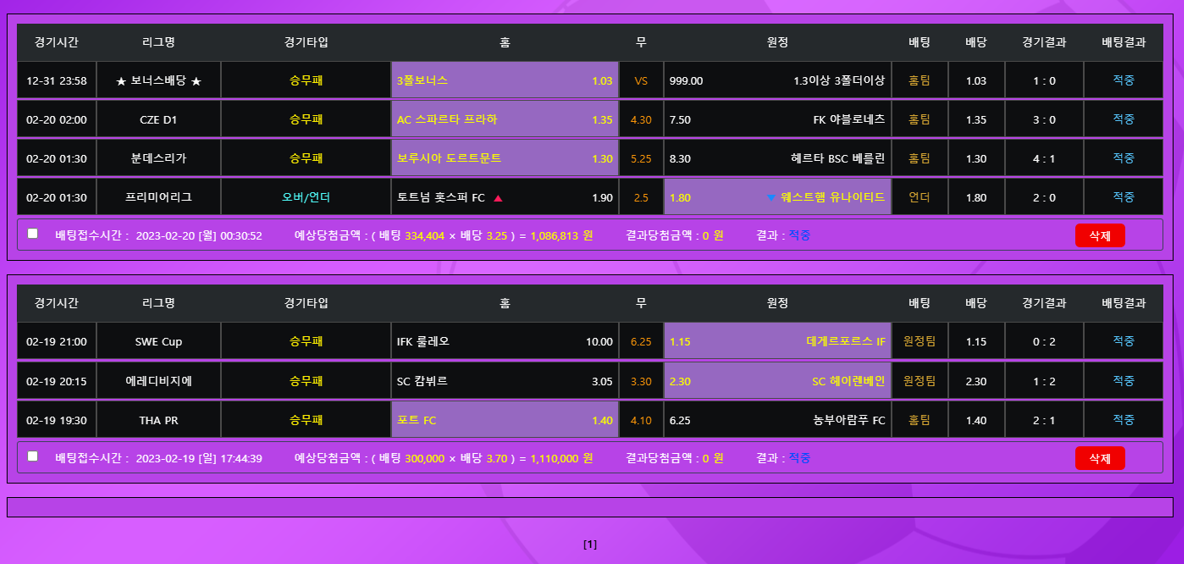Go to page [1] in the pagination
The width and height of the screenshot is (1184, 564).
tap(590, 544)
